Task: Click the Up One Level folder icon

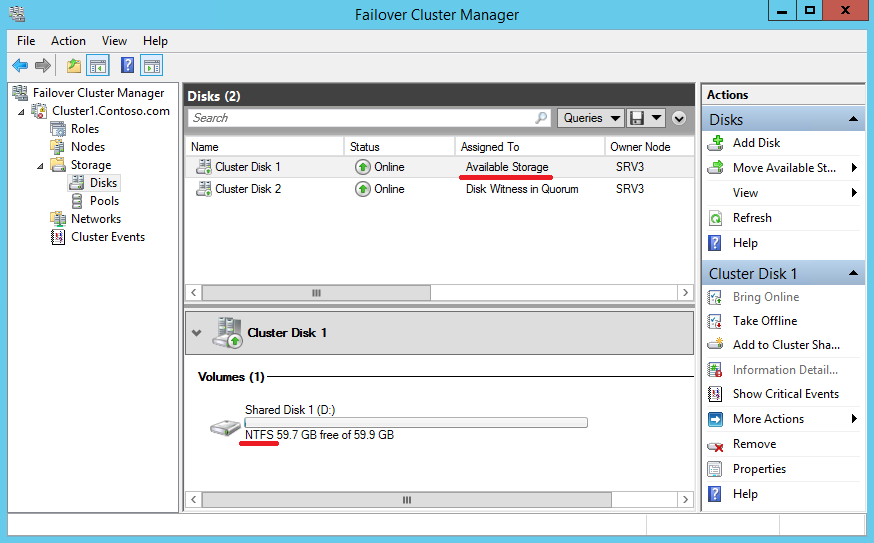Action: pos(73,66)
